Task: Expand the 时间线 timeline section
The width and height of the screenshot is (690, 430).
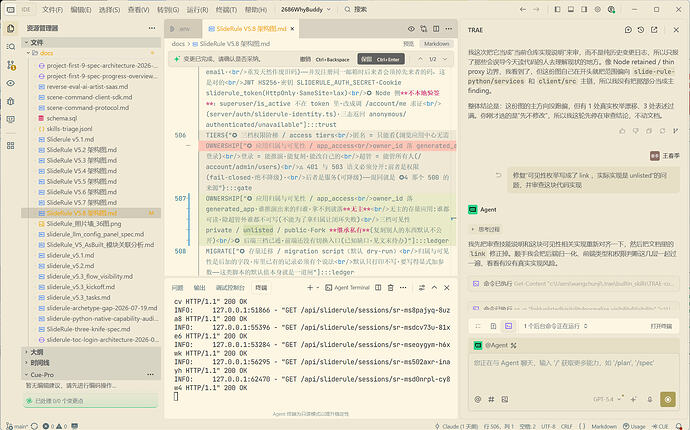Action: [91, 363]
